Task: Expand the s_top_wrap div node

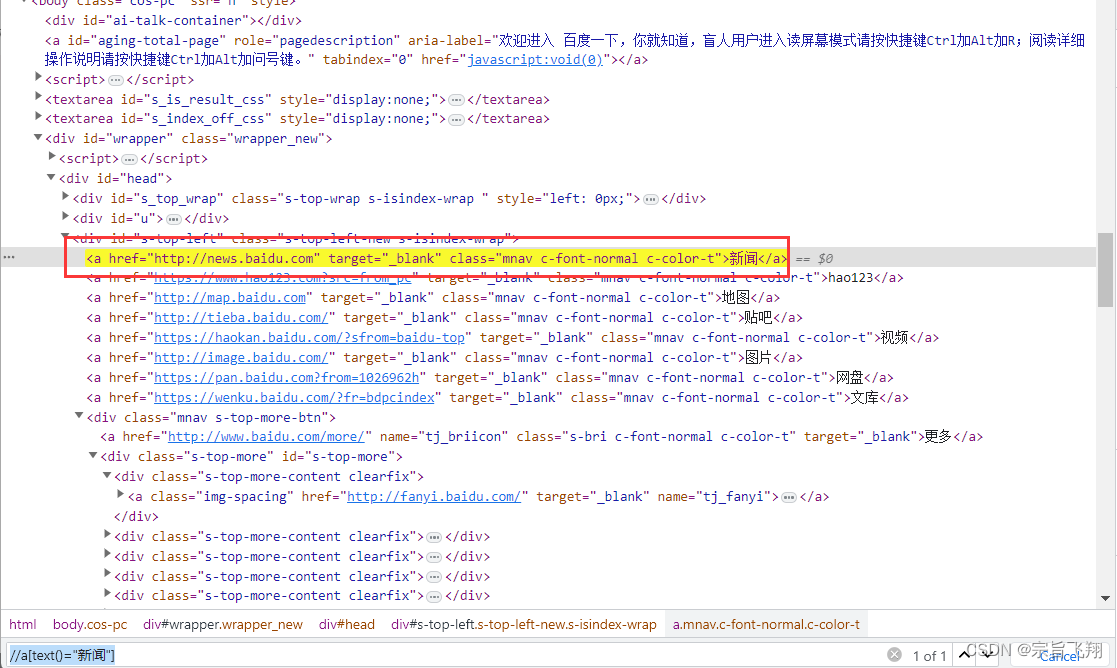Action: coord(66,197)
